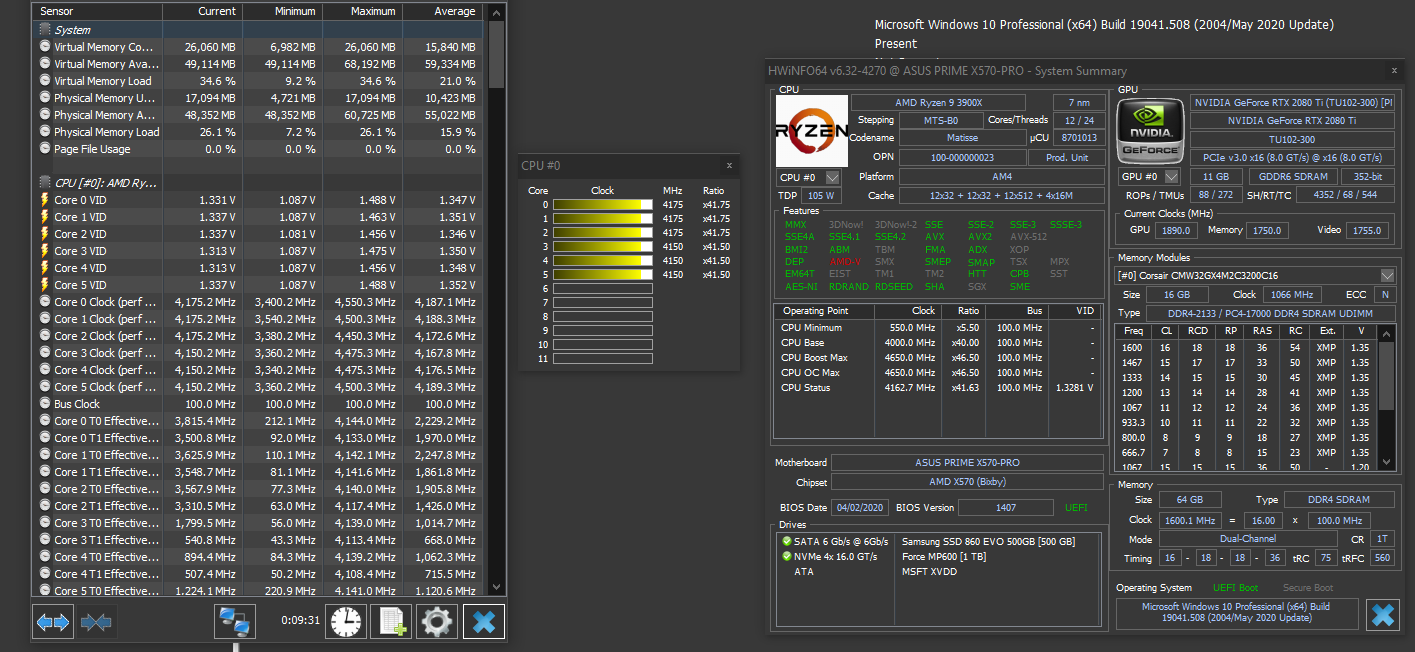Click the green UEFI label beside BIOS Version

pyautogui.click(x=1075, y=507)
